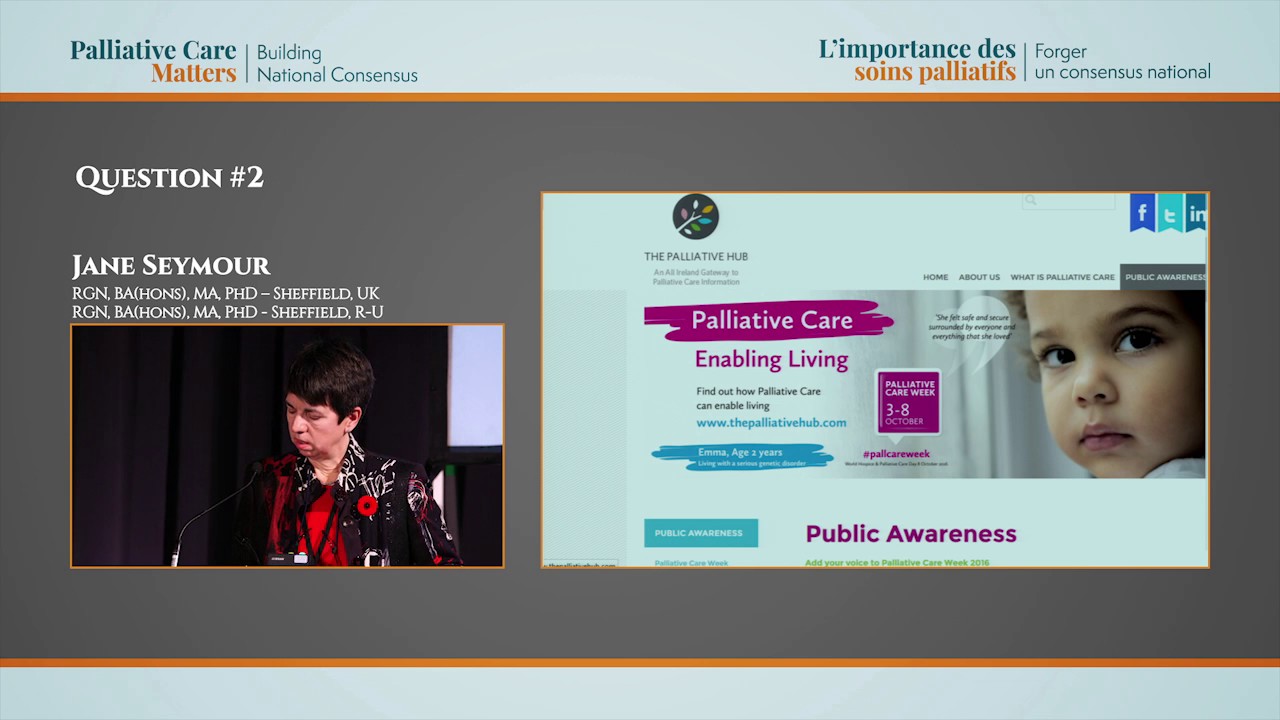
Task: Open the Palliative Care Week sidebar link
Action: [x=691, y=563]
